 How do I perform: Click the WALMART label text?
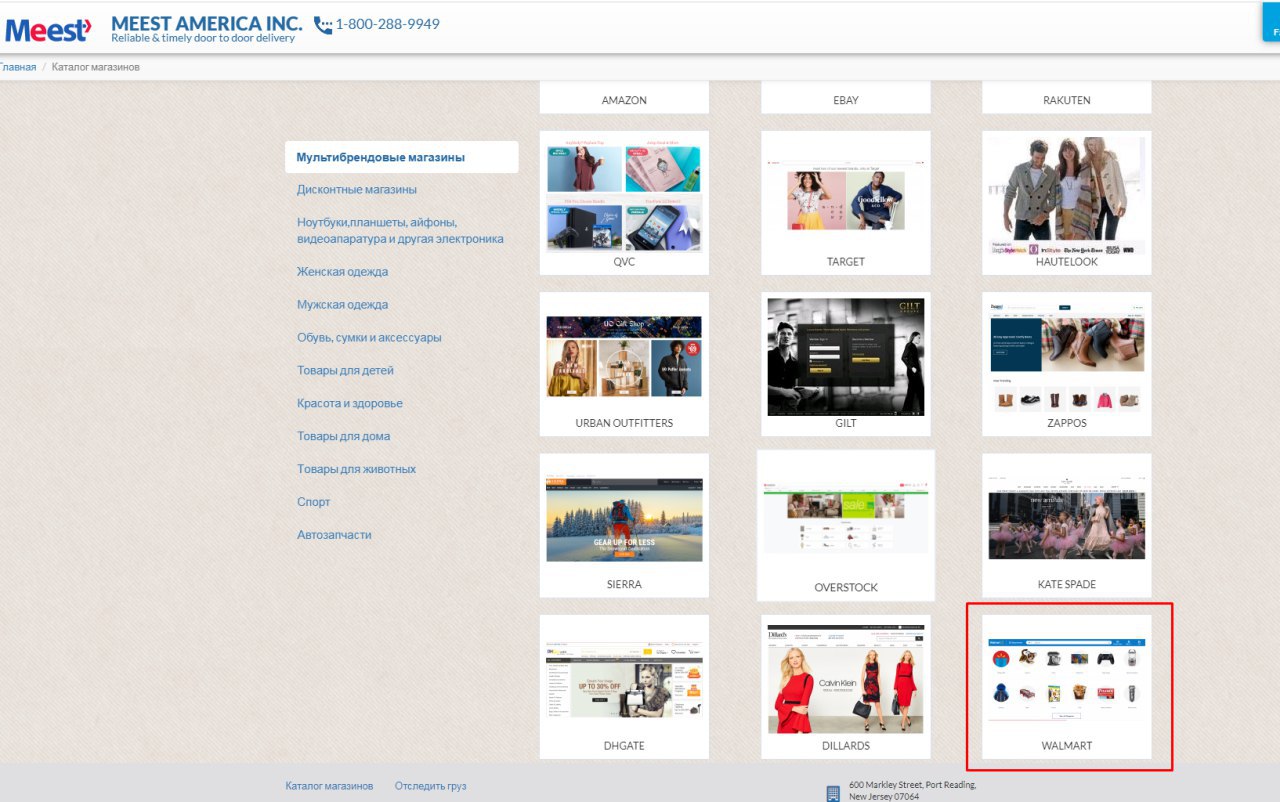click(1067, 746)
